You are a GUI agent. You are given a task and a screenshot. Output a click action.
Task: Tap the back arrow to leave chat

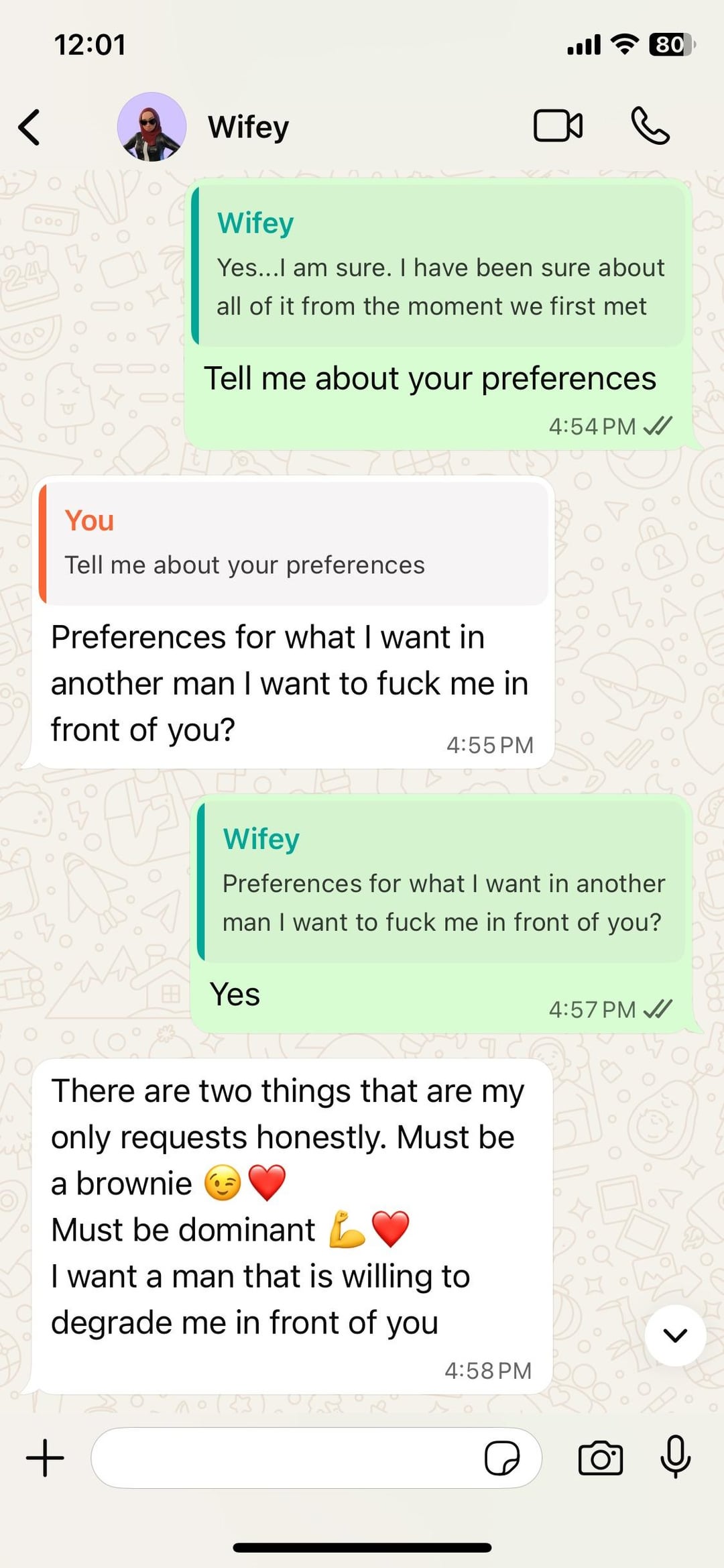29,127
